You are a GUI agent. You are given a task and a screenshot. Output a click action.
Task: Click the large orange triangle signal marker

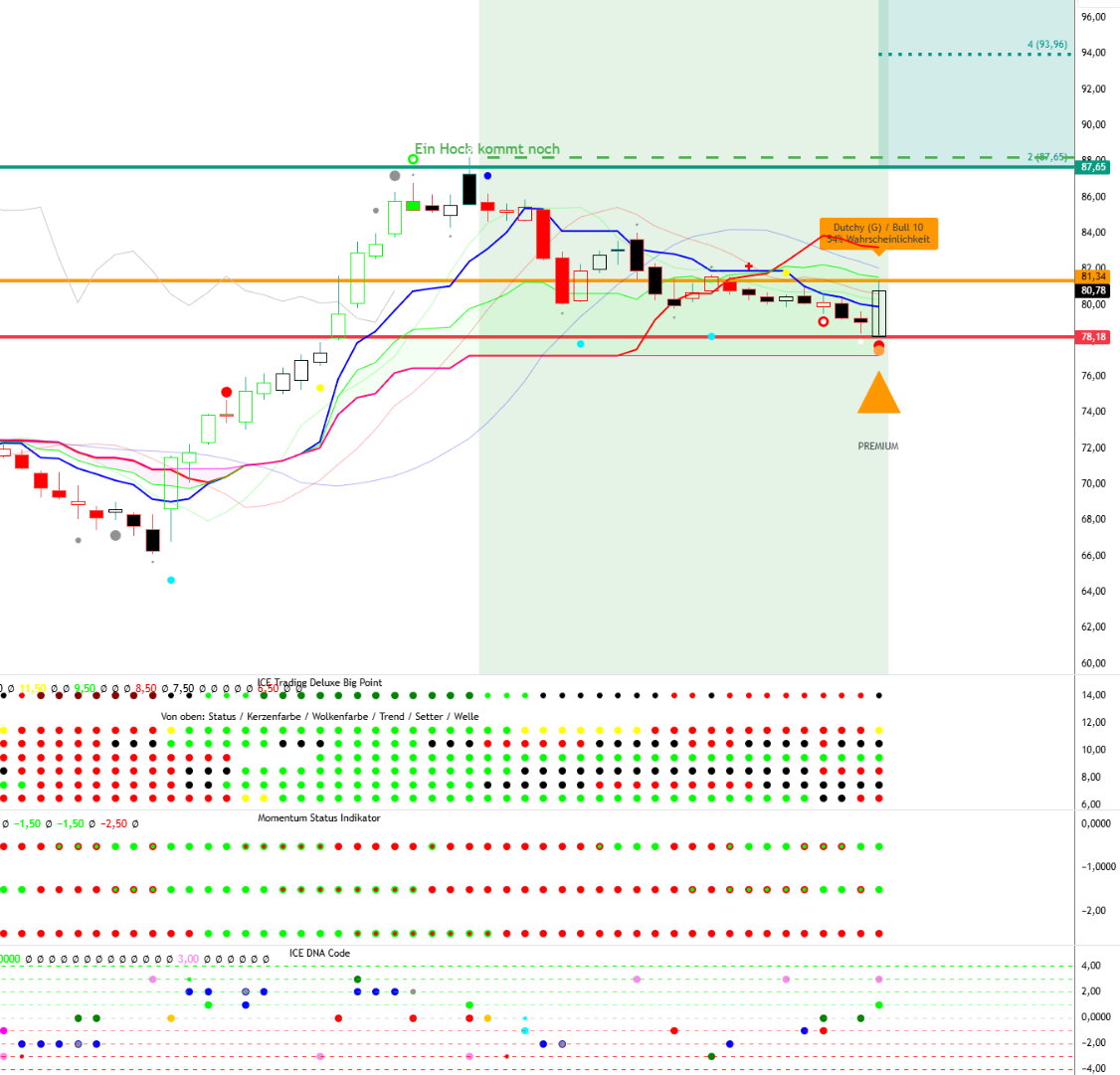tap(878, 395)
